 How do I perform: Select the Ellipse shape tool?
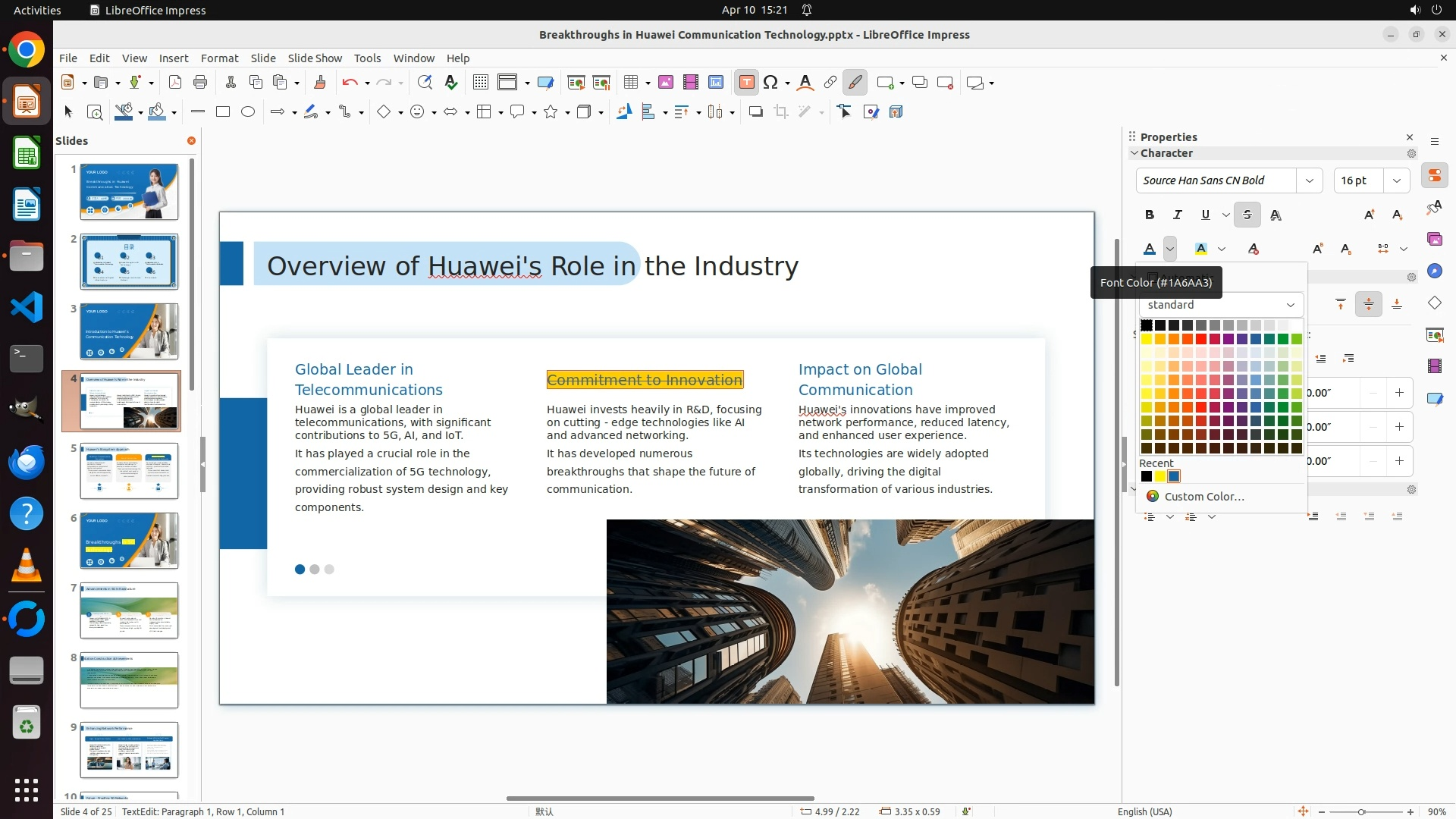pyautogui.click(x=248, y=112)
